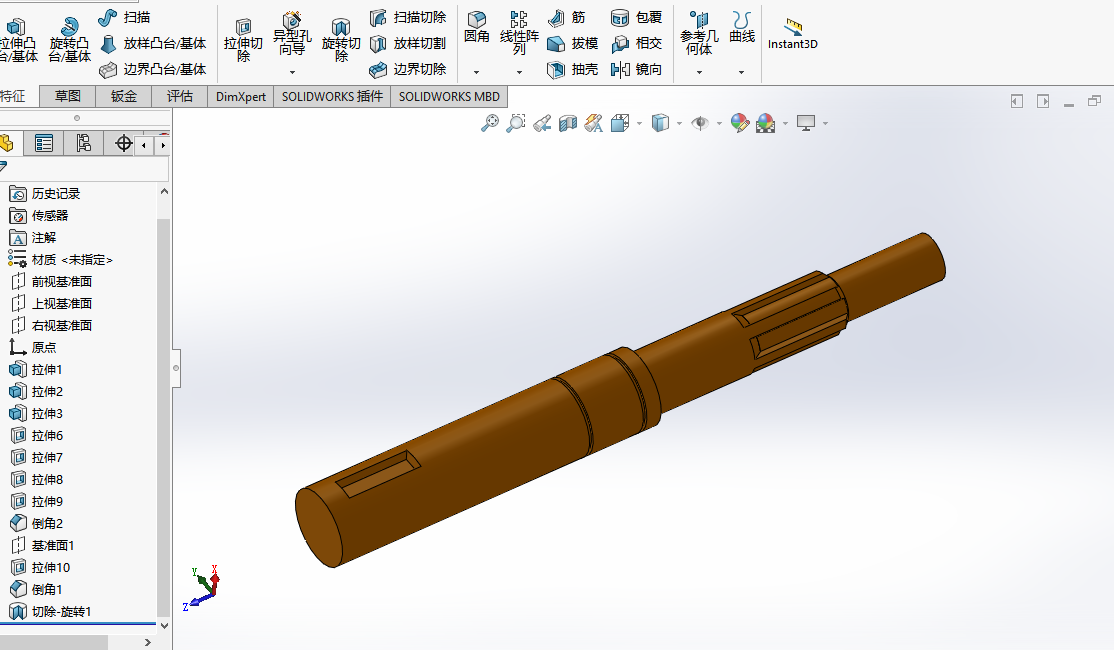Choose the 边界凸台/基体 boundary boss tool

point(153,69)
